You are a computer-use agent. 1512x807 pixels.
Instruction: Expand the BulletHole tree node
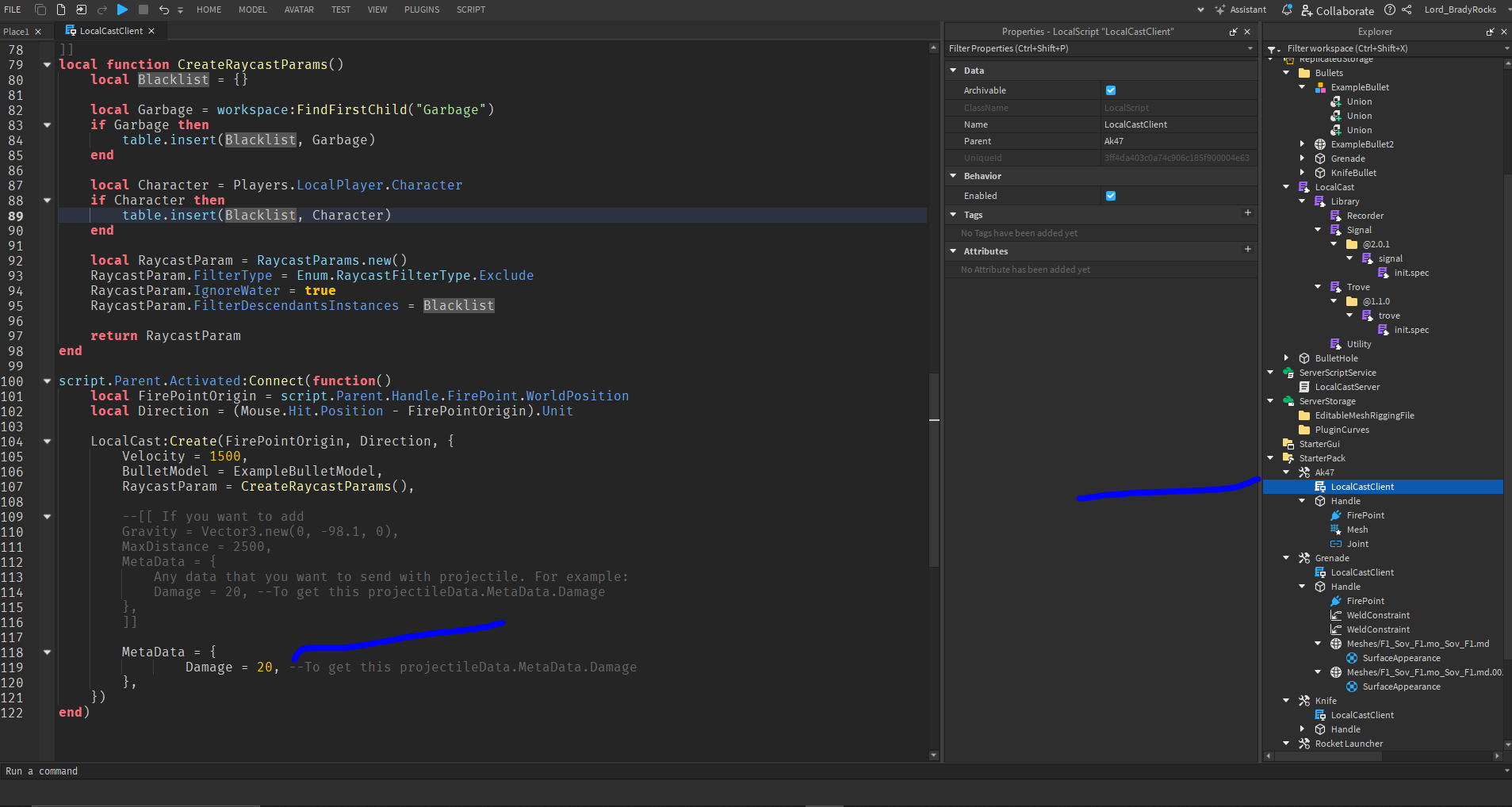click(1287, 358)
